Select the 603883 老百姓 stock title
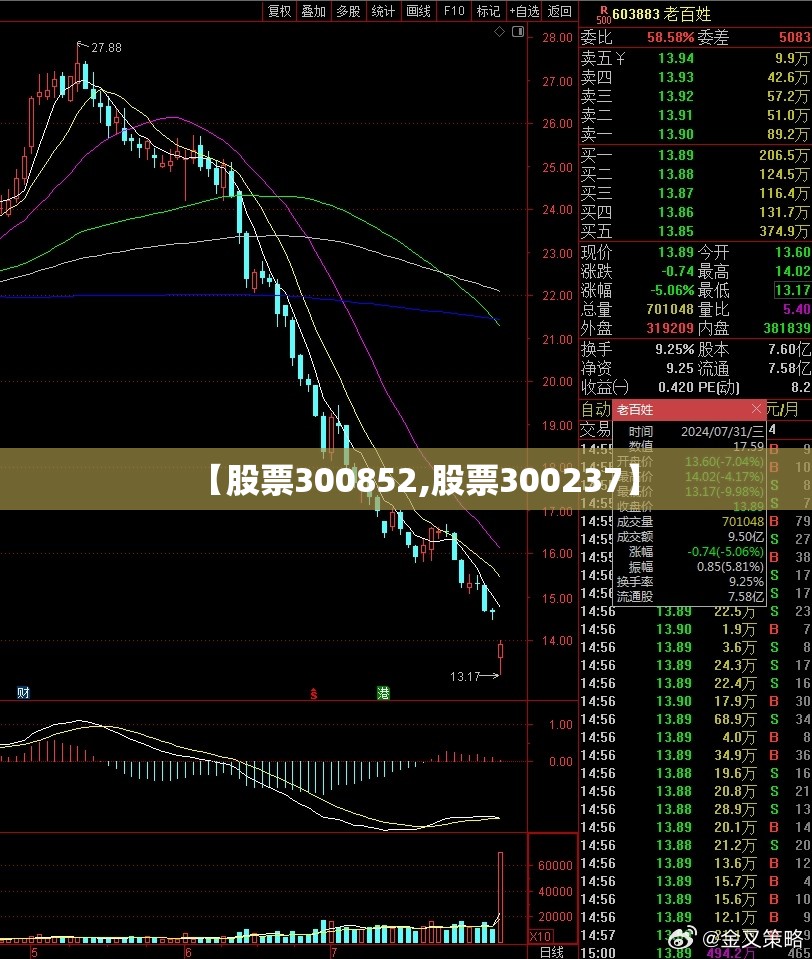812x959 pixels. coord(662,13)
